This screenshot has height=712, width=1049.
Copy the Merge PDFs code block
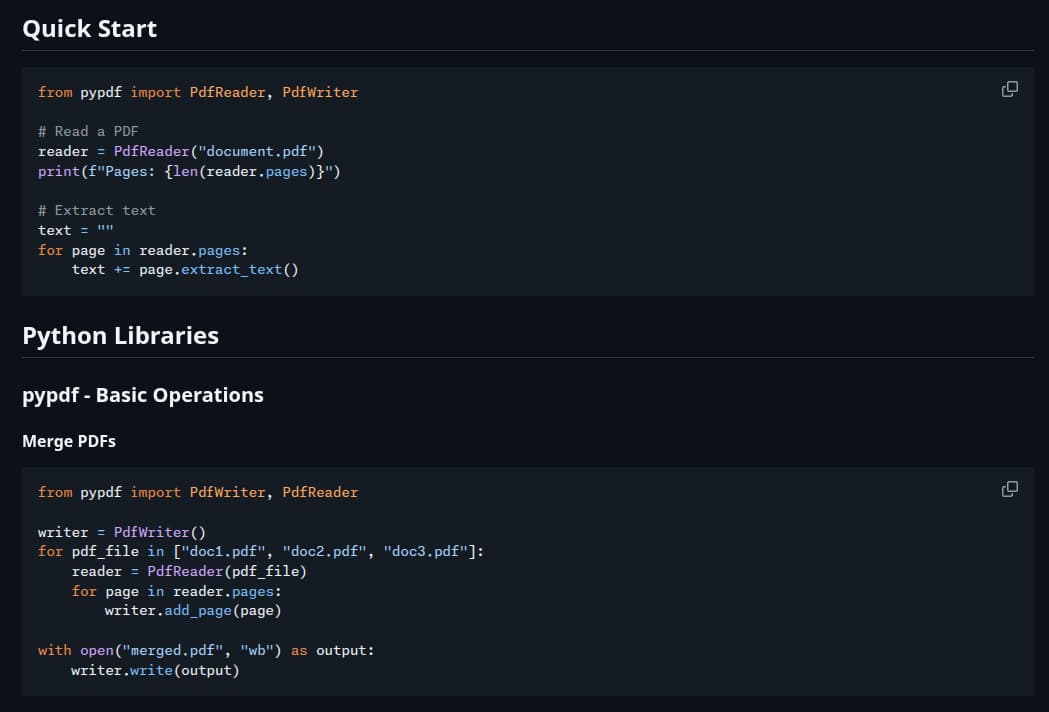(x=1009, y=489)
